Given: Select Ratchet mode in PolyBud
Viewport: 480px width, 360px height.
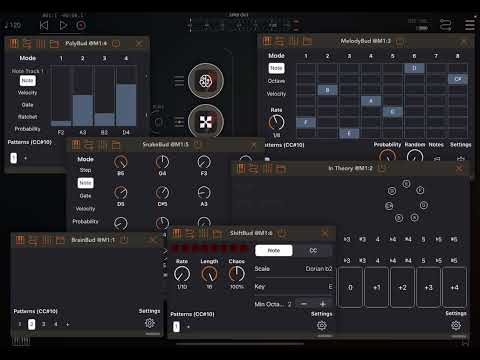Looking at the screenshot, I should coord(27,117).
